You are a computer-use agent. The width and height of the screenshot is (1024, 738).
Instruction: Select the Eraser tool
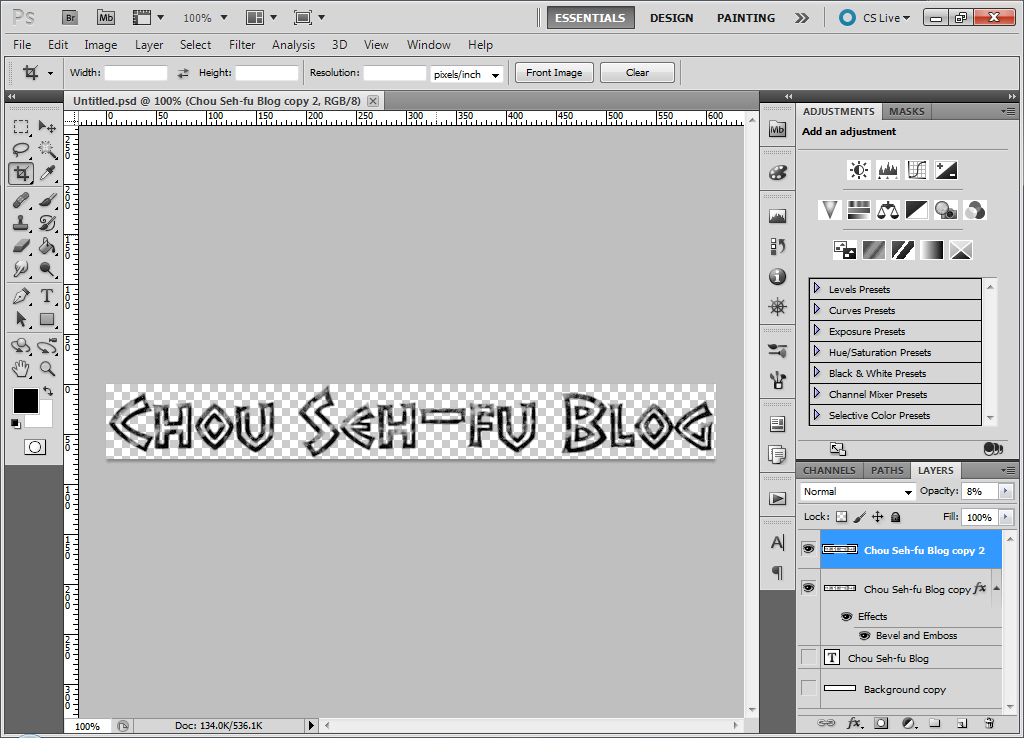point(21,246)
